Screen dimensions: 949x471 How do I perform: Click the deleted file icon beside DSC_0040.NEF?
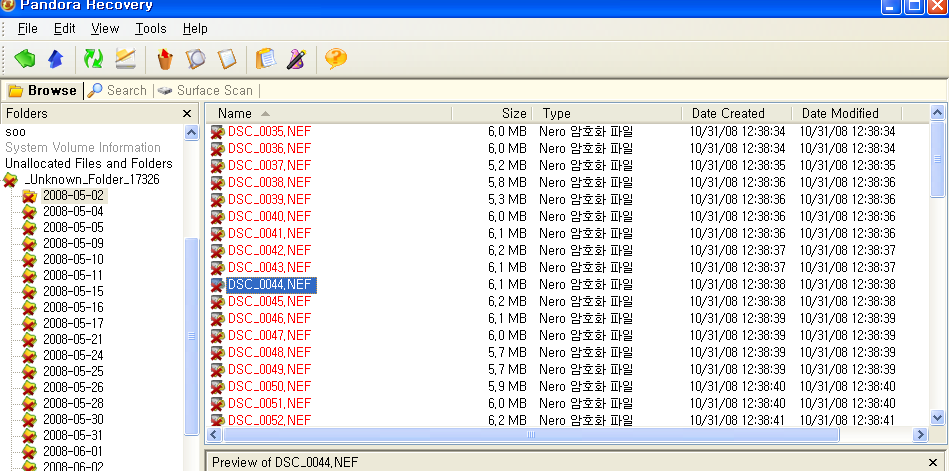(x=217, y=217)
